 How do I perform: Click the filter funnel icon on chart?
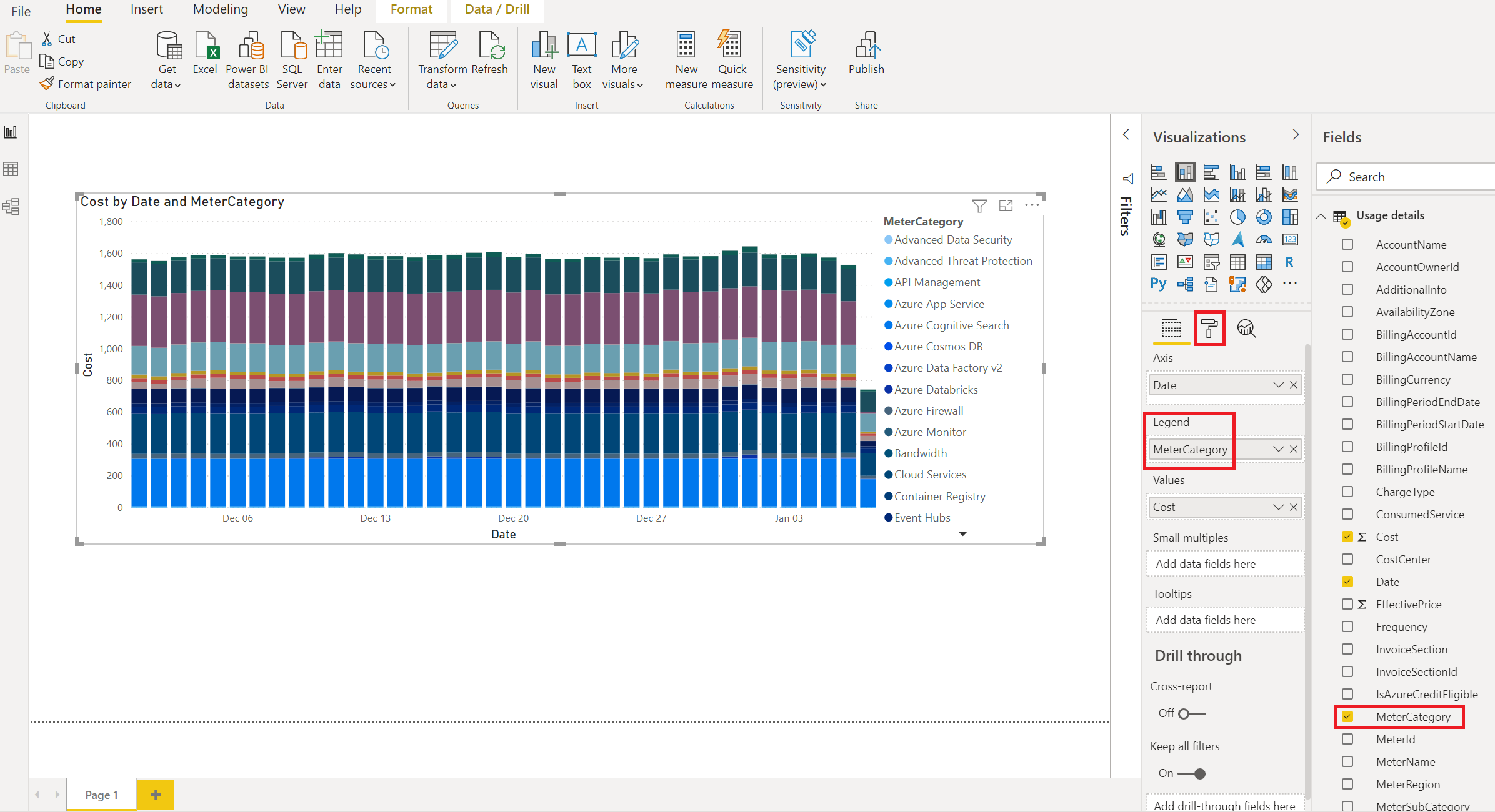coord(979,205)
